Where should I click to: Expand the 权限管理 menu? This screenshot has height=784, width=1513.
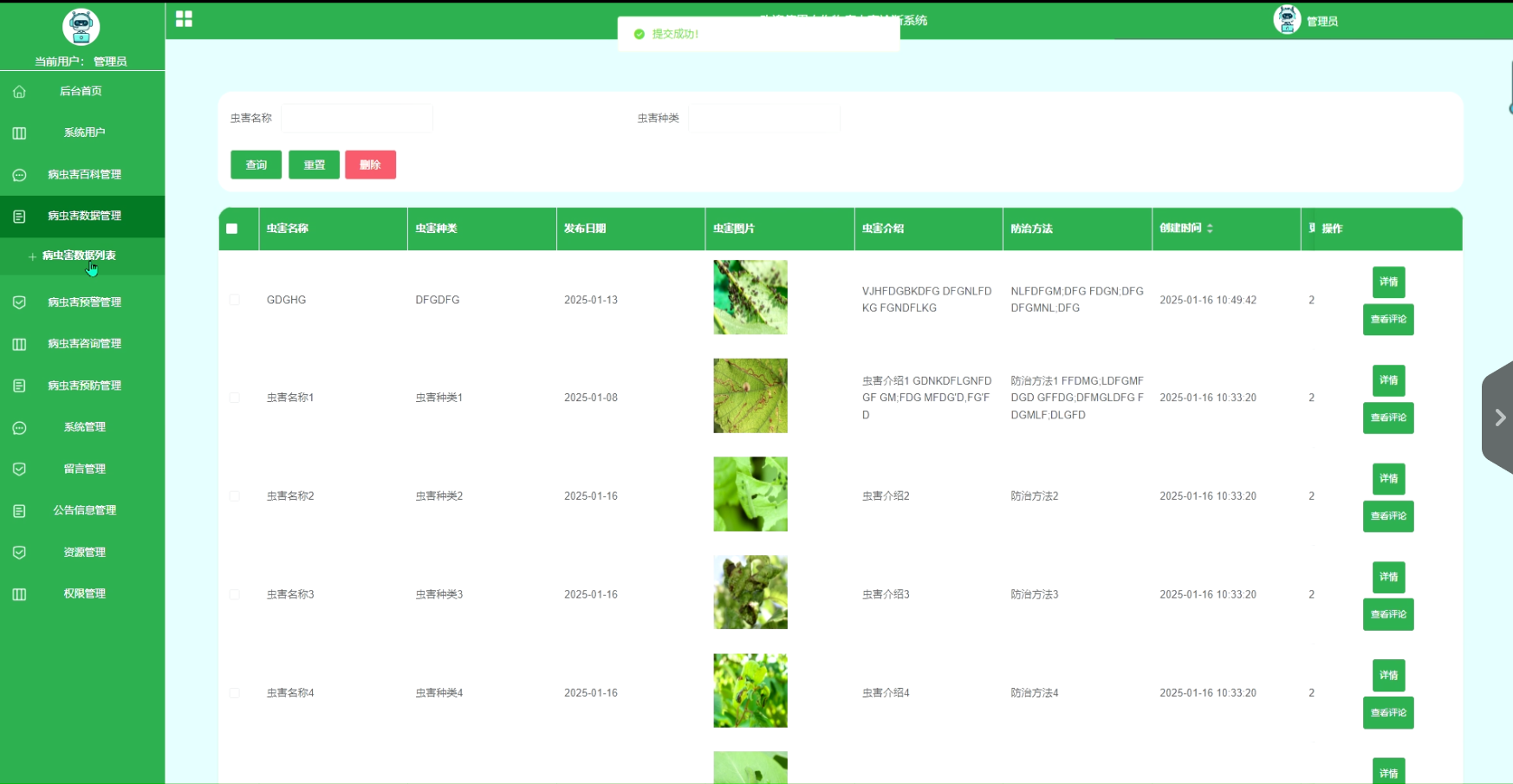click(x=82, y=593)
